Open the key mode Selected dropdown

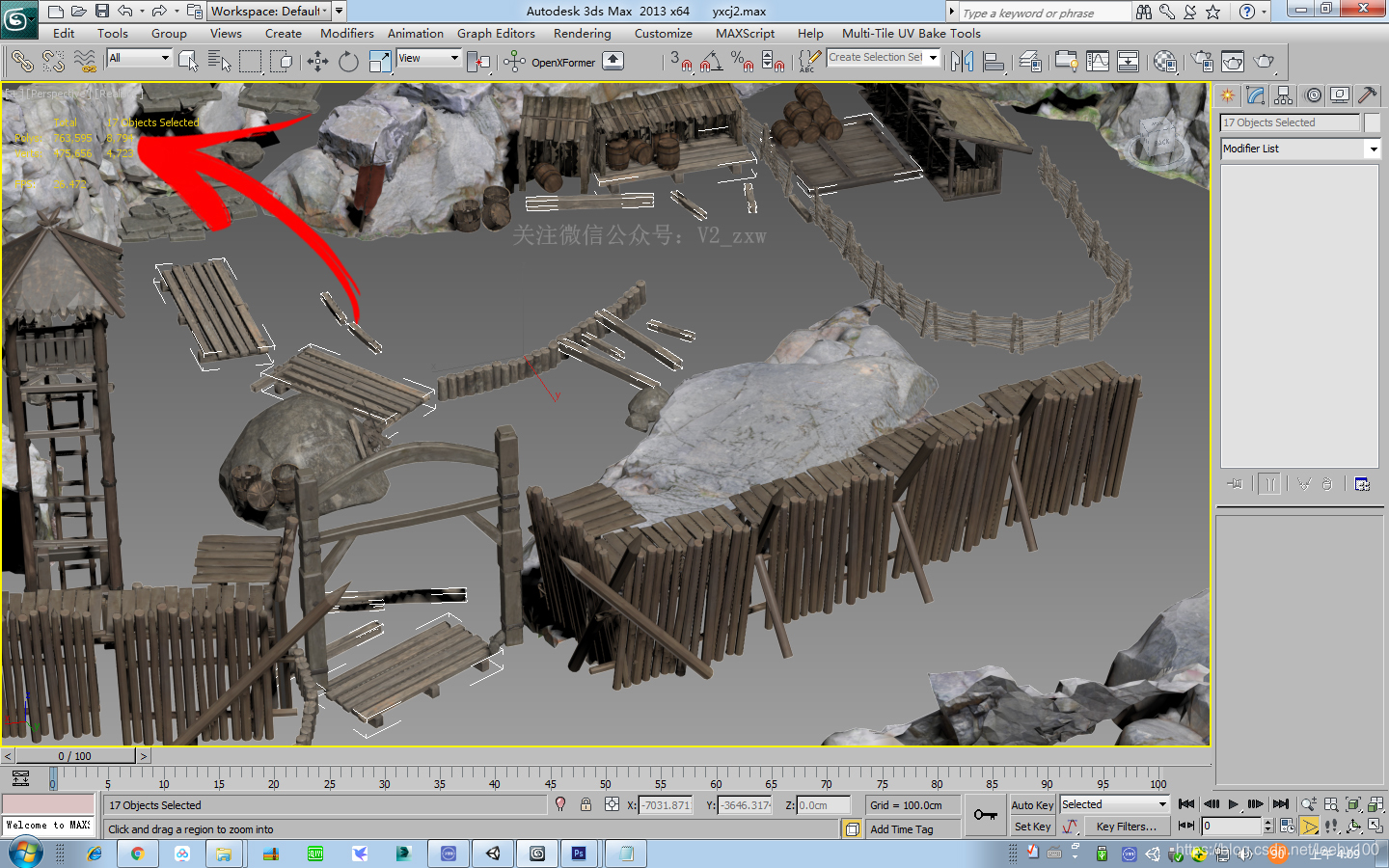tap(1114, 804)
